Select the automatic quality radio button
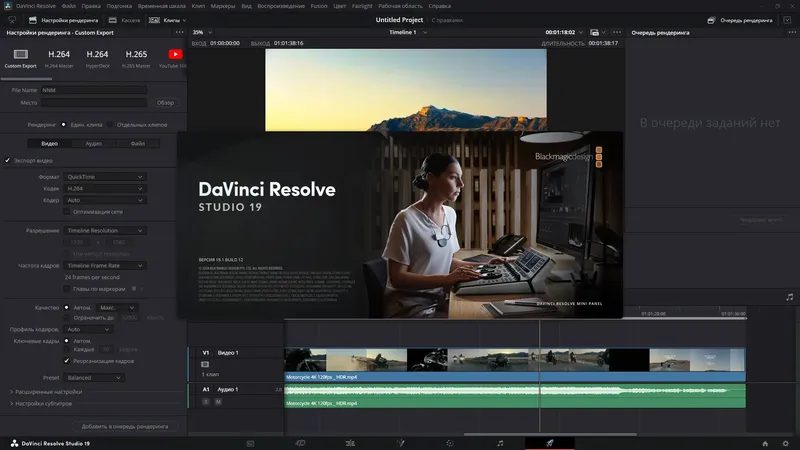800x450 pixels. tap(66, 308)
